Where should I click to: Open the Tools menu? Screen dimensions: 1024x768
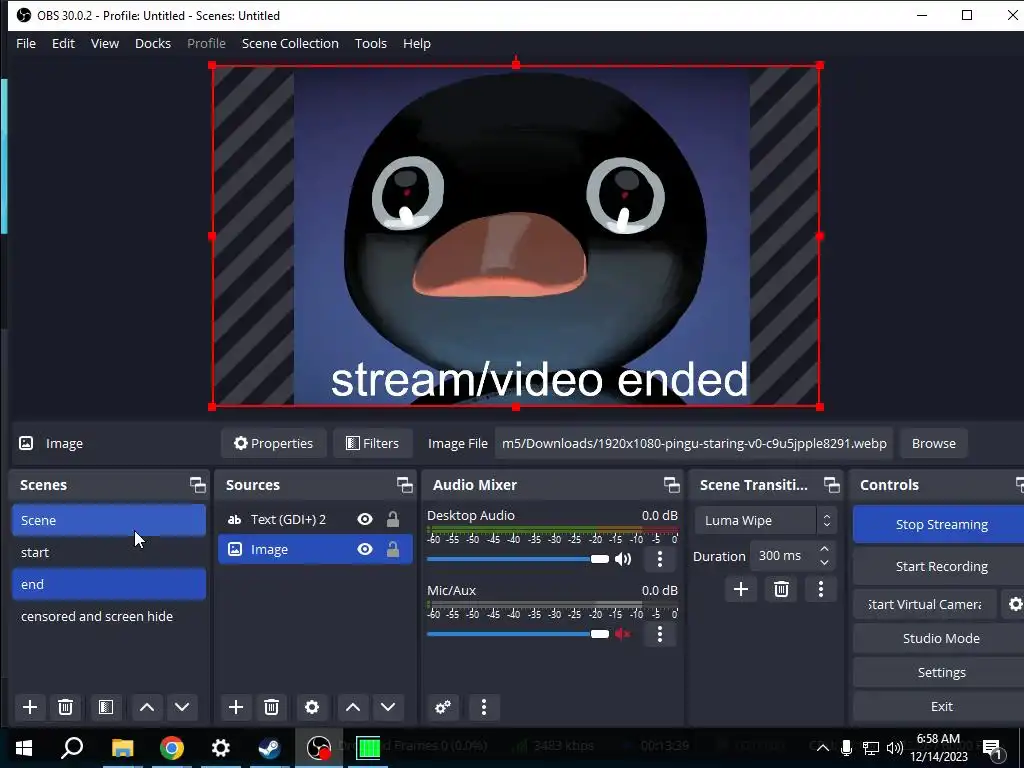(x=370, y=43)
